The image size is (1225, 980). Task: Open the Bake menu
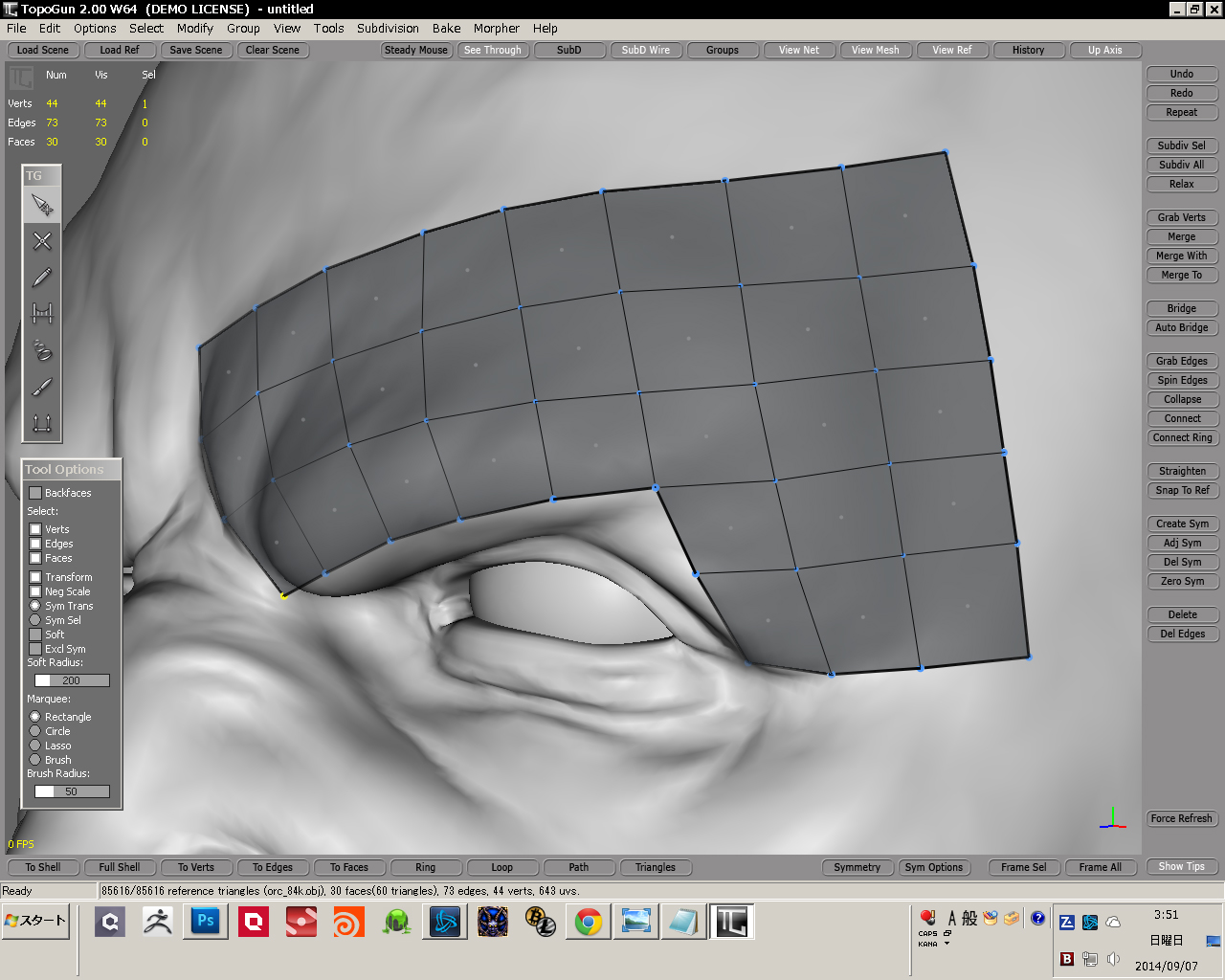(446, 28)
